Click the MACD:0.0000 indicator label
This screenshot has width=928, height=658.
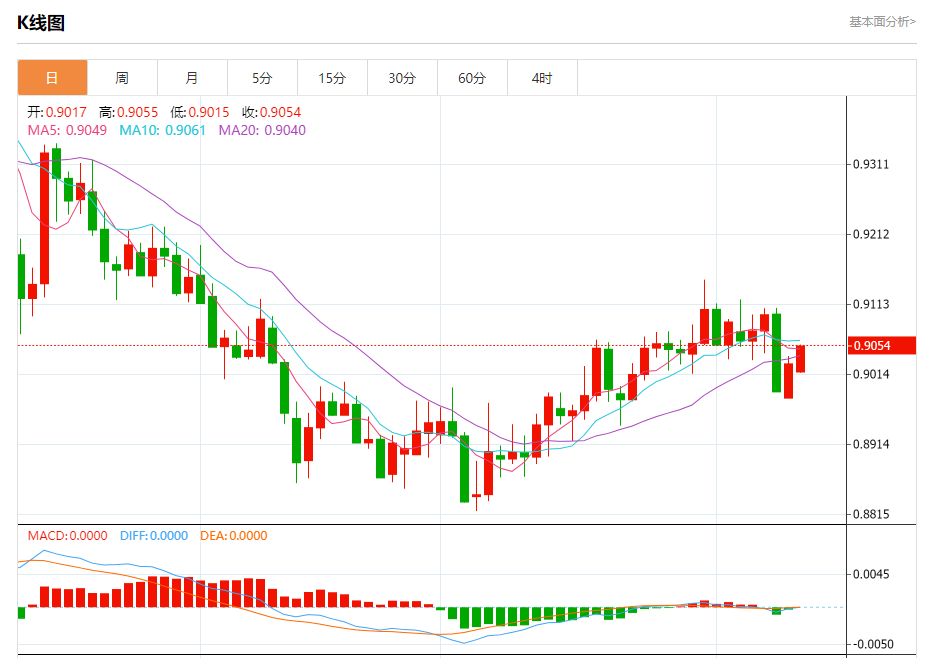click(67, 536)
